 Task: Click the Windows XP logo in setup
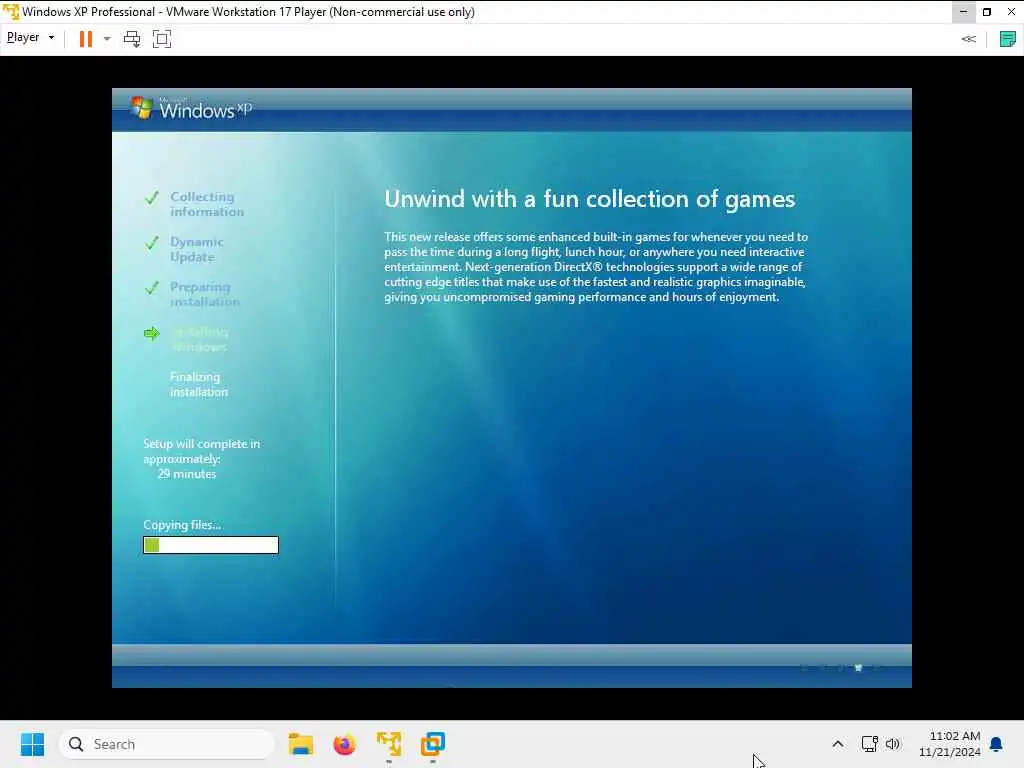point(190,108)
